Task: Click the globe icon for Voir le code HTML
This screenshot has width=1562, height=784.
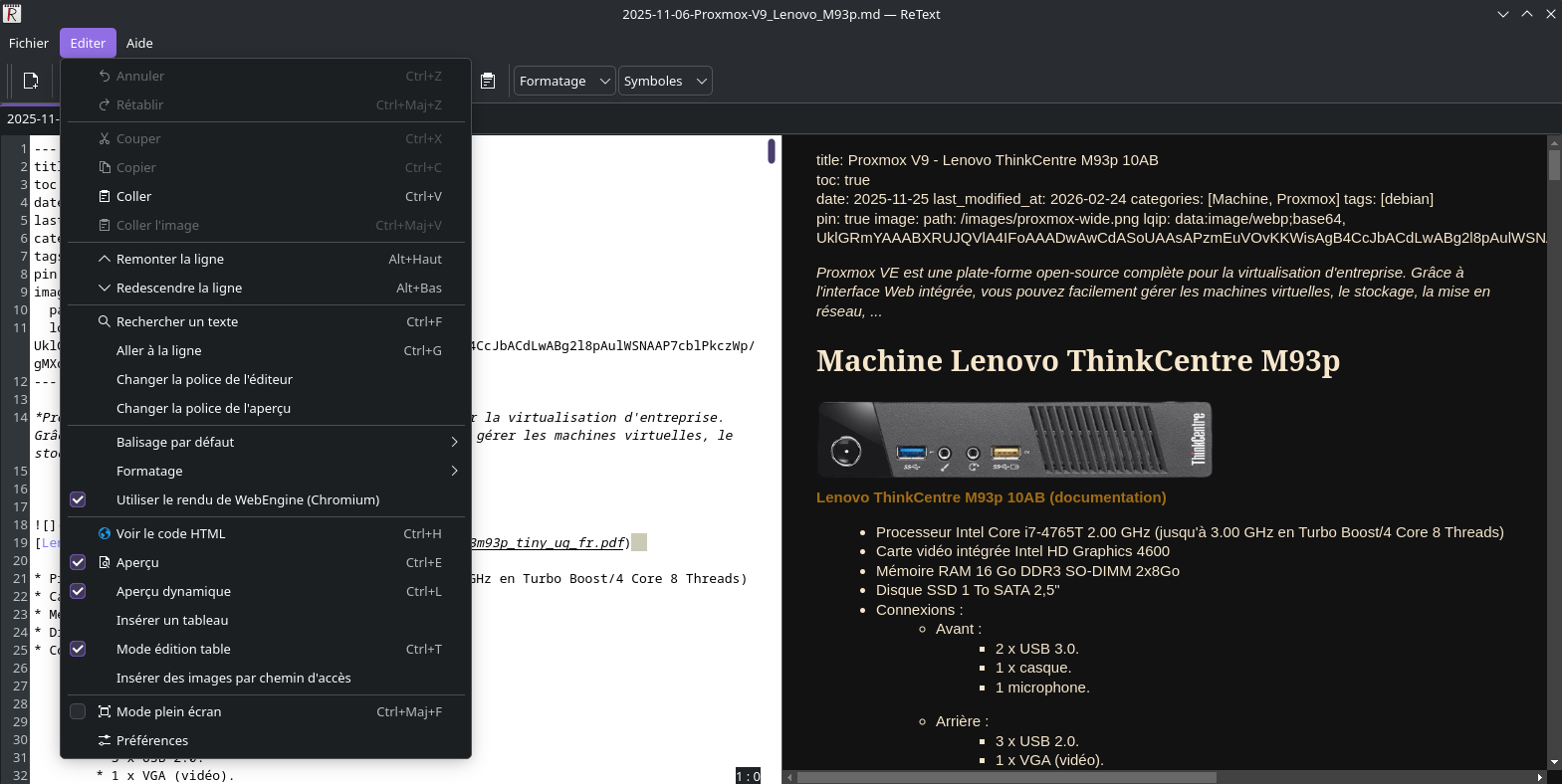Action: [105, 534]
